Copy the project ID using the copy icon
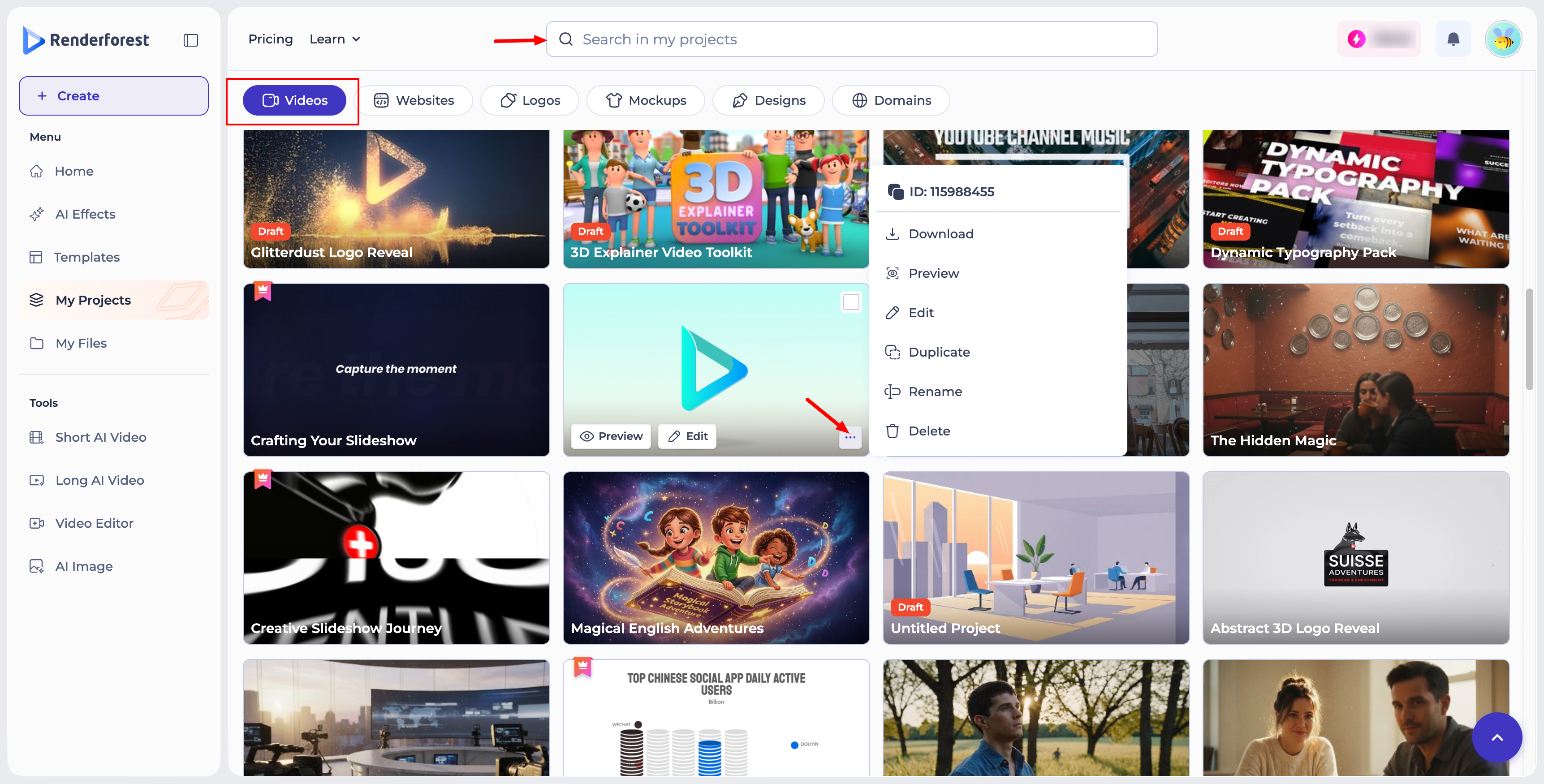 coord(896,192)
